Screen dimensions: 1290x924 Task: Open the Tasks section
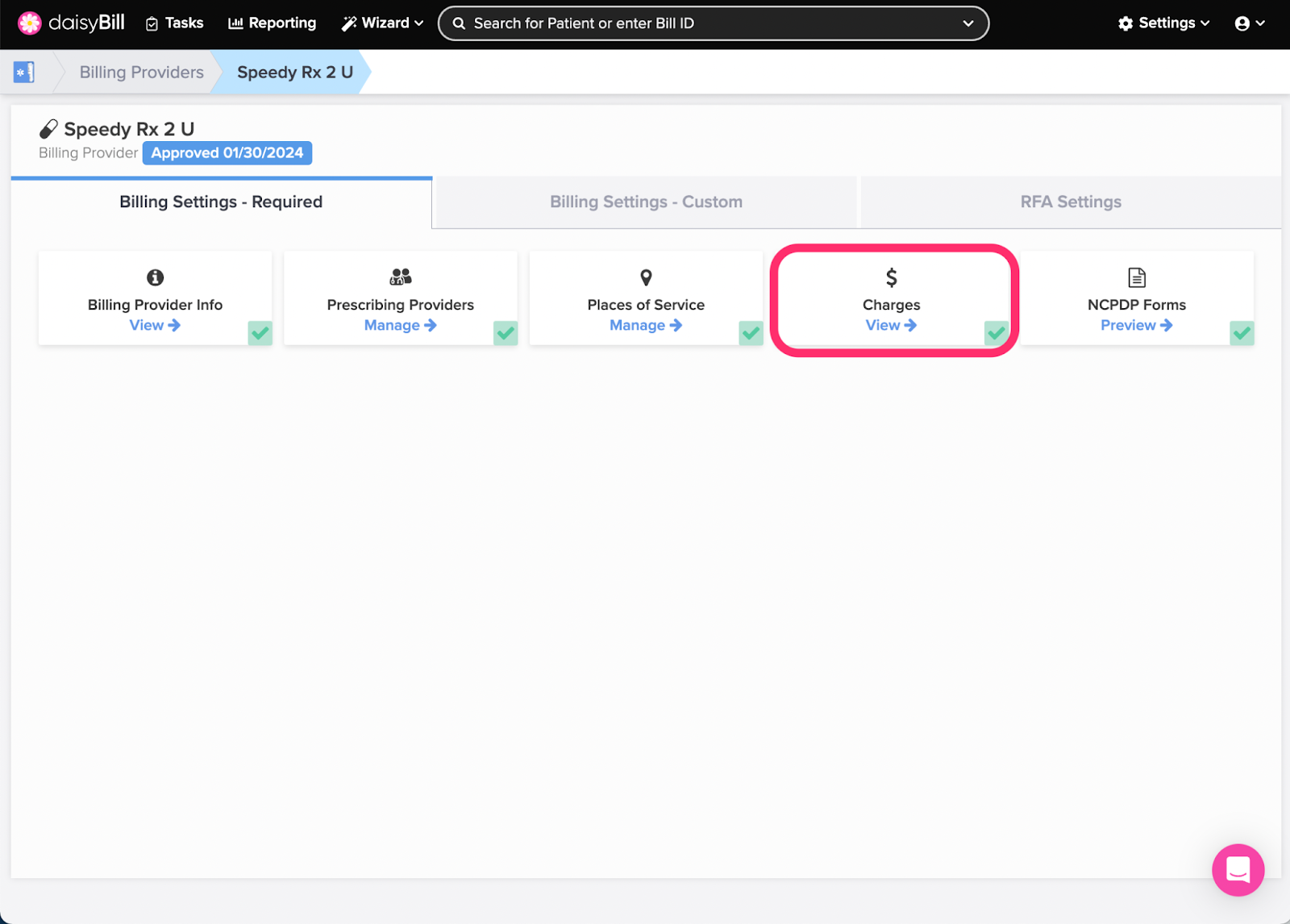tap(174, 23)
